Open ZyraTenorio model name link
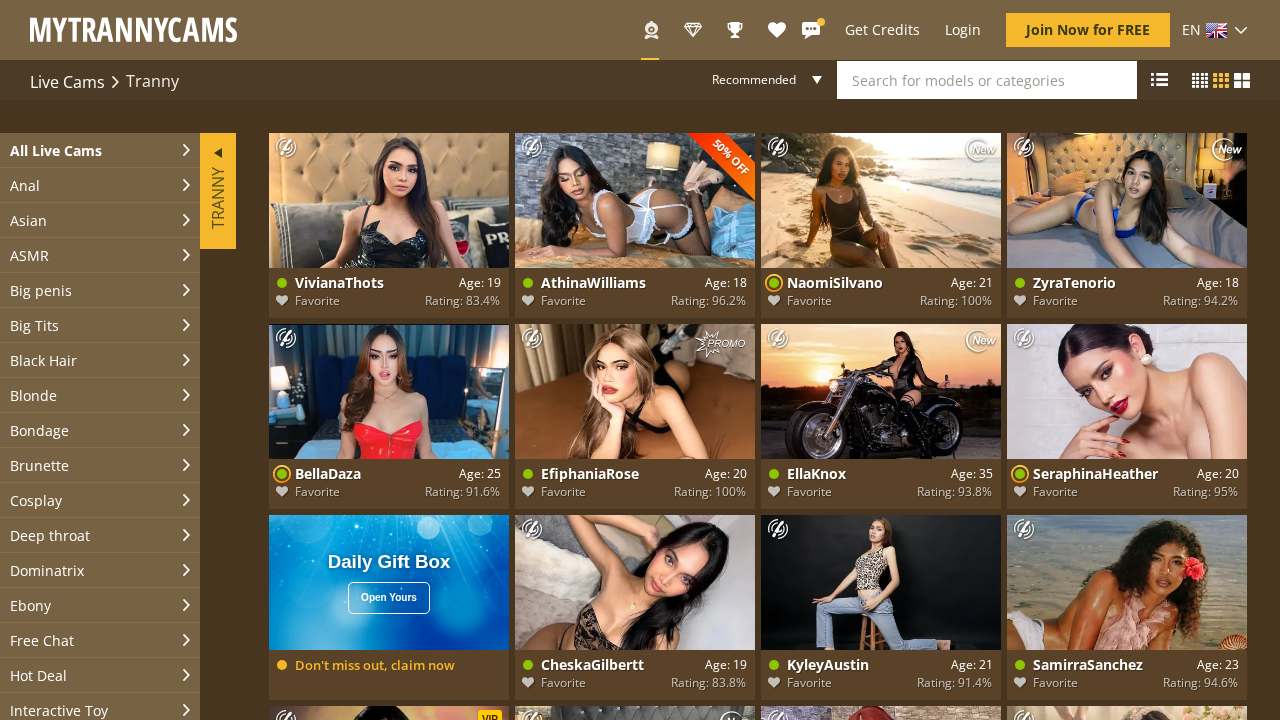This screenshot has height=720, width=1280. point(1074,283)
